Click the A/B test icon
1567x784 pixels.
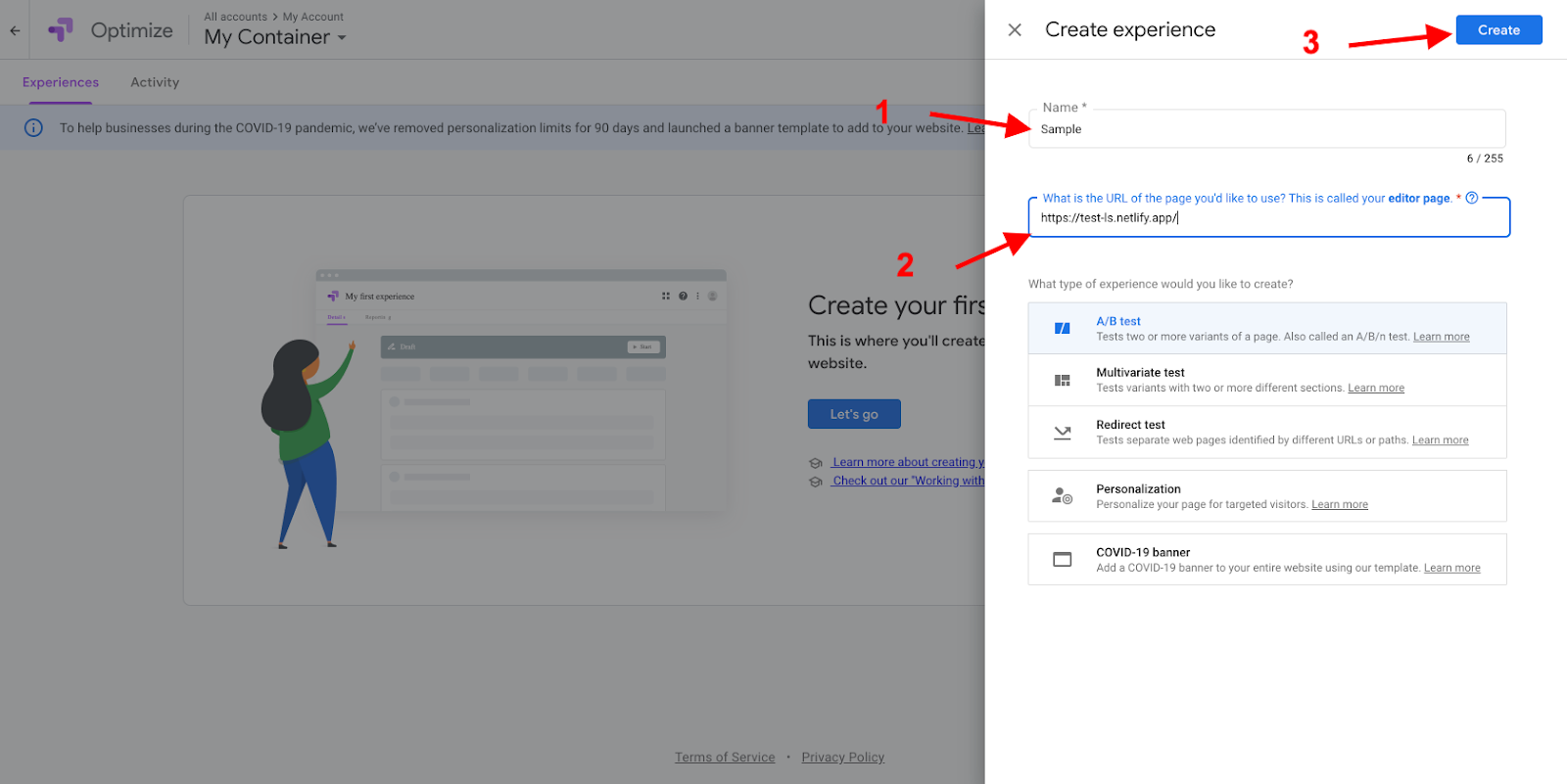coord(1062,328)
